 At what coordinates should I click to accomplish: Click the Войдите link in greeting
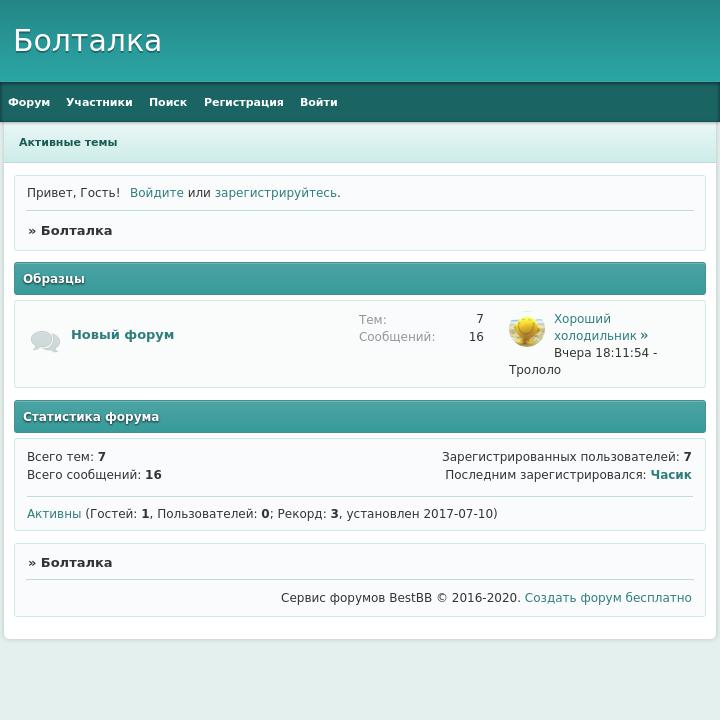tap(157, 193)
